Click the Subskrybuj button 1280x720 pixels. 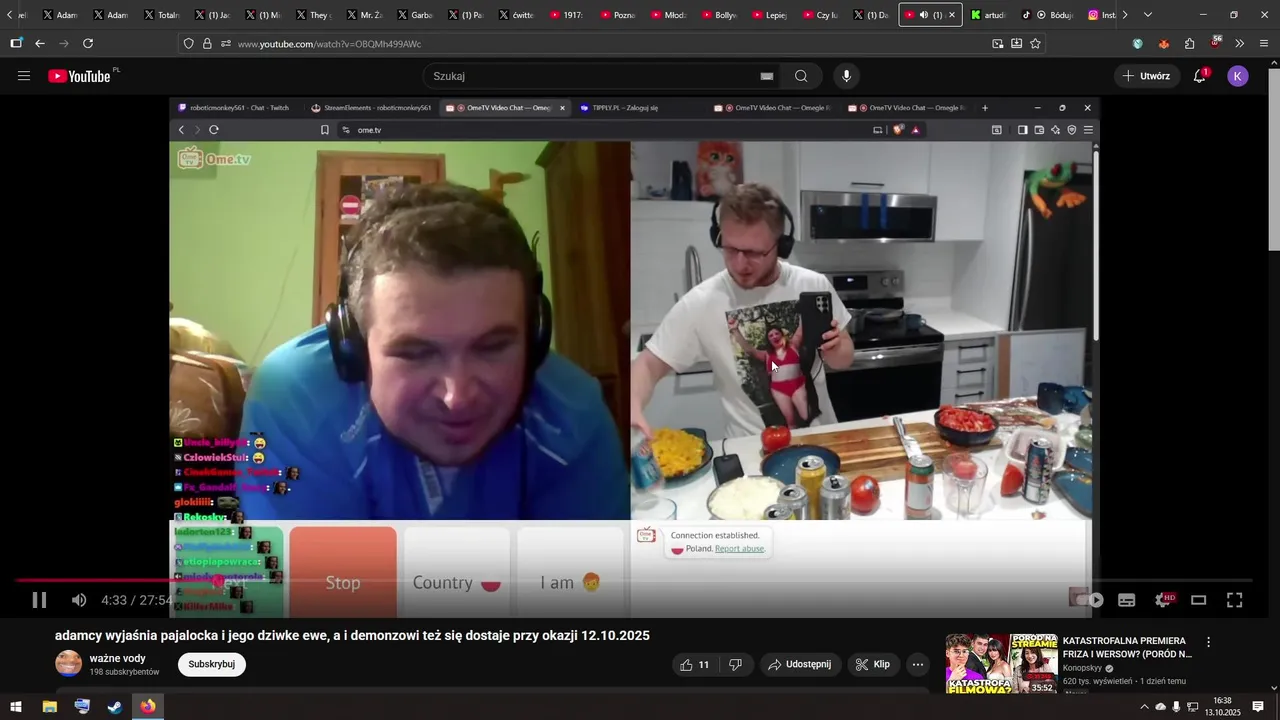212,664
